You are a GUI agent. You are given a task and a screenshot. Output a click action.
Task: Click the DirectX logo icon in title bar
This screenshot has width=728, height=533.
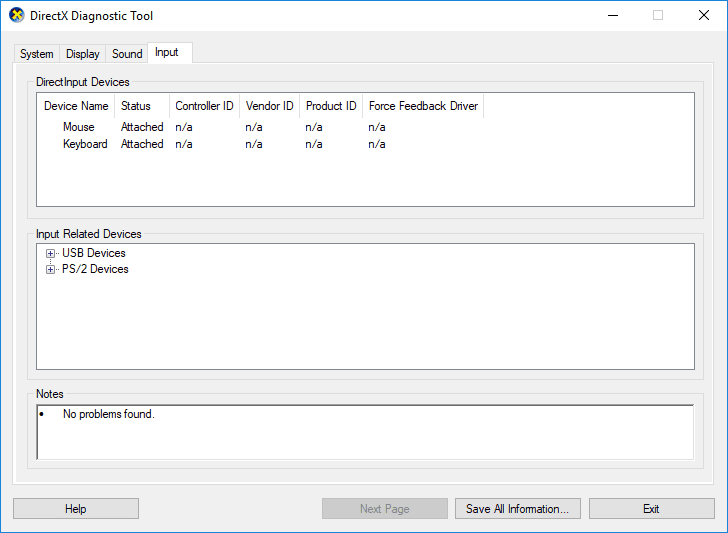(17, 15)
